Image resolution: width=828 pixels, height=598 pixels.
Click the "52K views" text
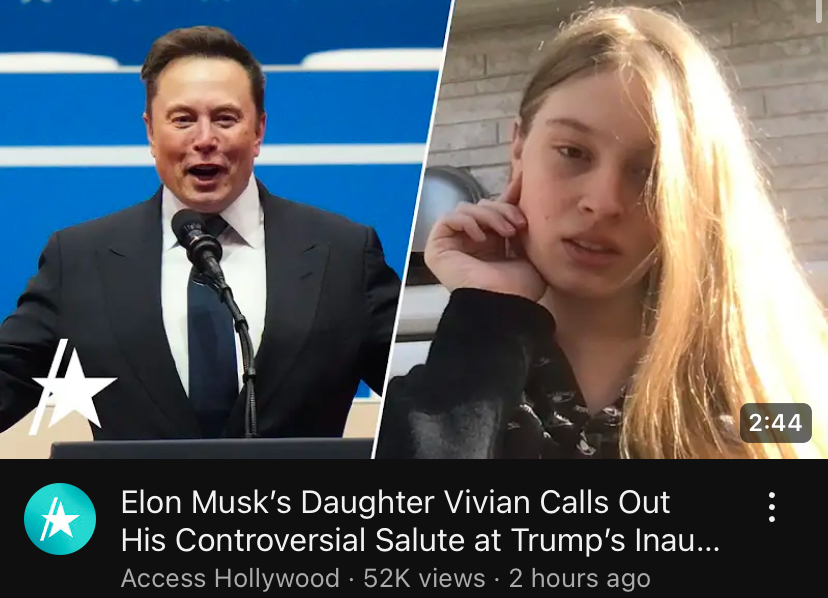point(424,578)
